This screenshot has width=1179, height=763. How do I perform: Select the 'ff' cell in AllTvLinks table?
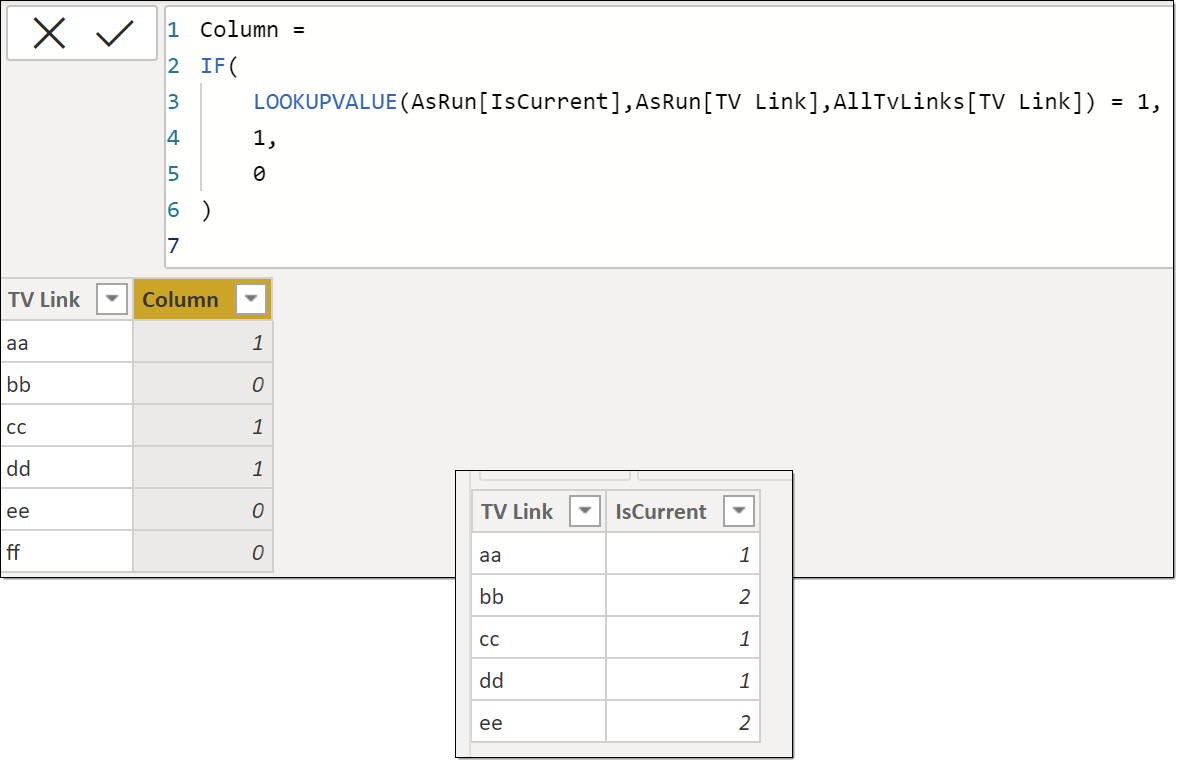[67, 553]
